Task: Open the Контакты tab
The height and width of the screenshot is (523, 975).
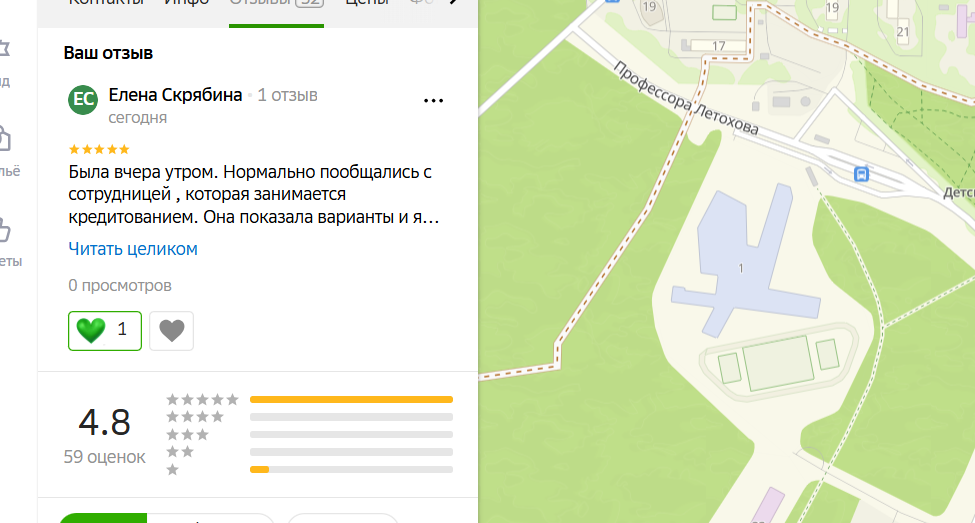Action: click(106, 2)
